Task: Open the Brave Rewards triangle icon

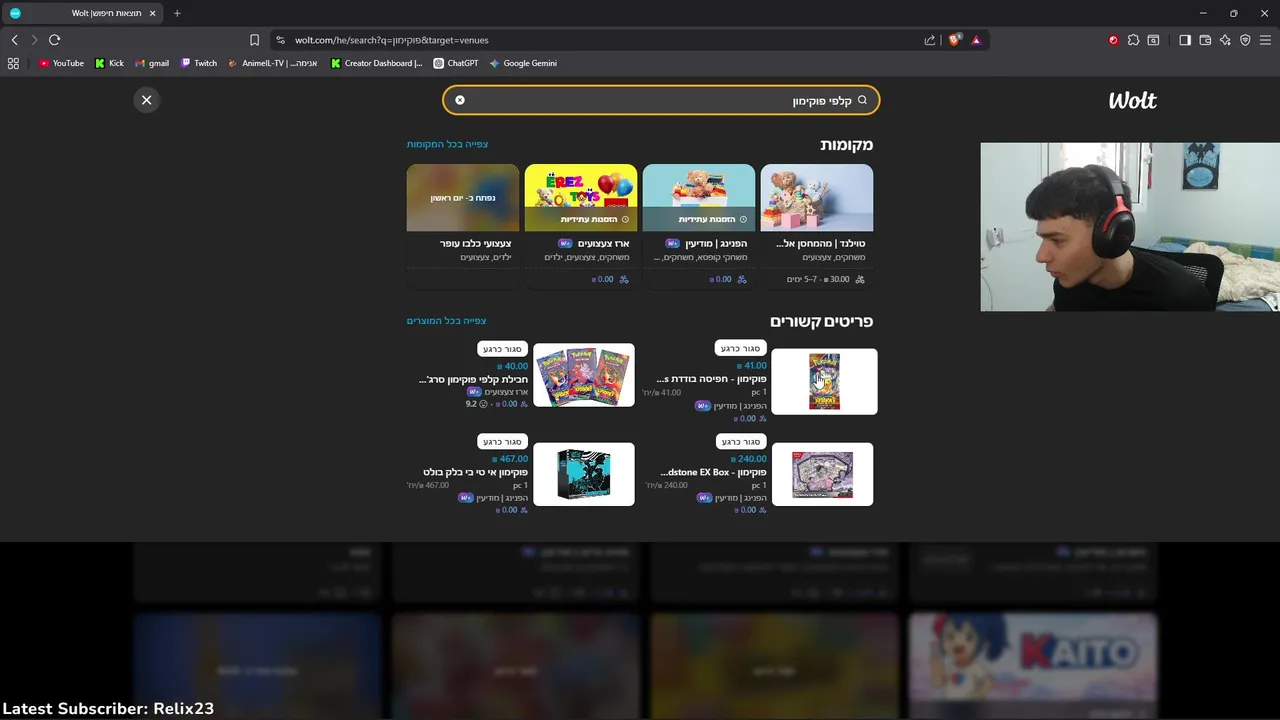Action: click(x=976, y=40)
